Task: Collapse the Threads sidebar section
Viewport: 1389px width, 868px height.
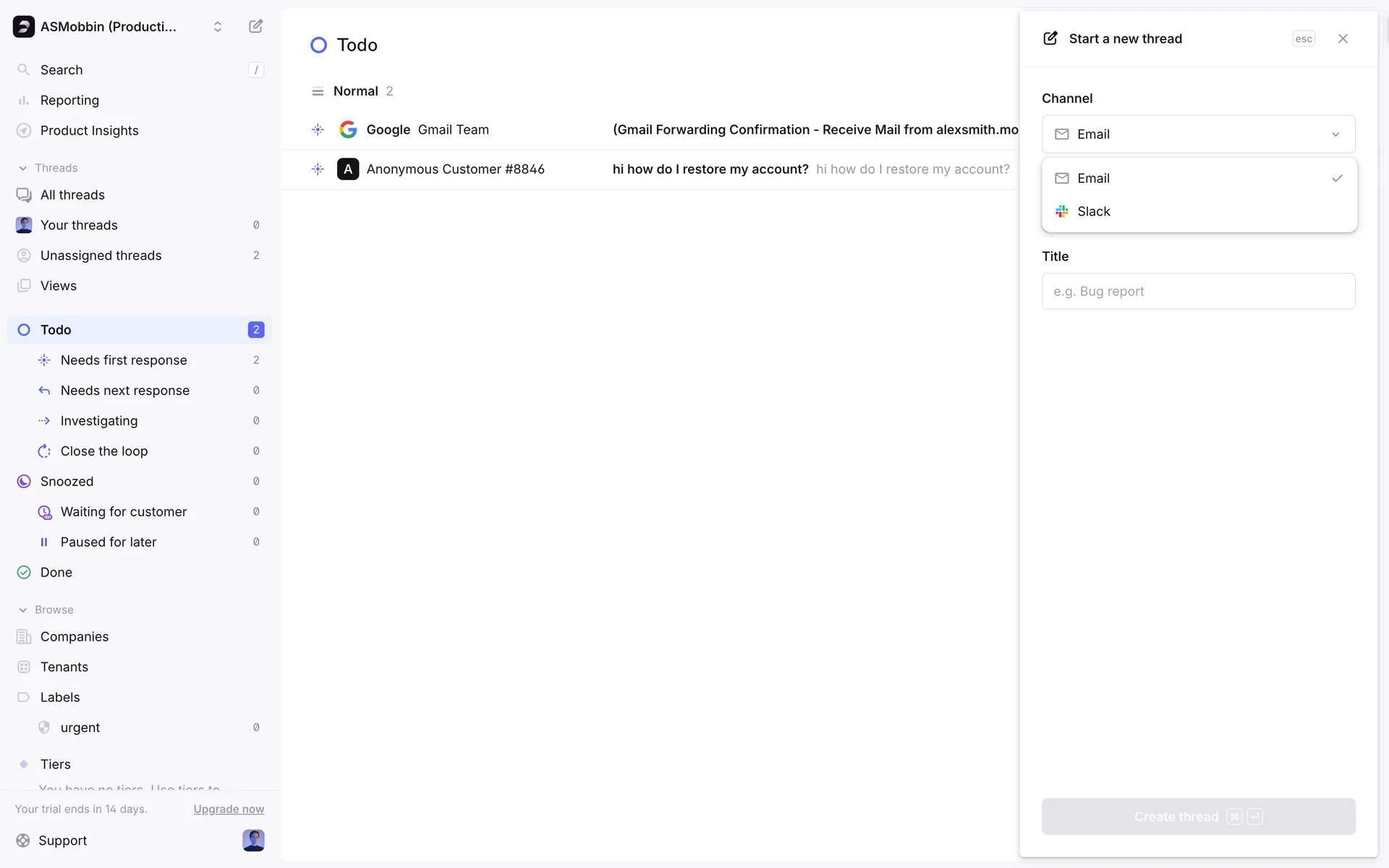Action: 23,168
